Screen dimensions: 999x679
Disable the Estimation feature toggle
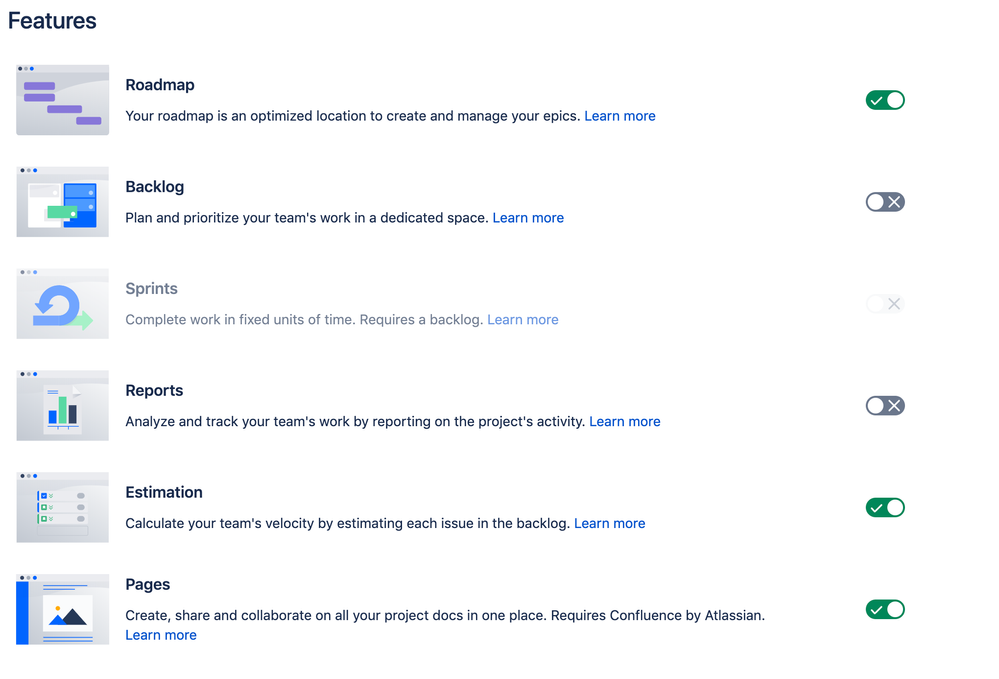pyautogui.click(x=885, y=507)
